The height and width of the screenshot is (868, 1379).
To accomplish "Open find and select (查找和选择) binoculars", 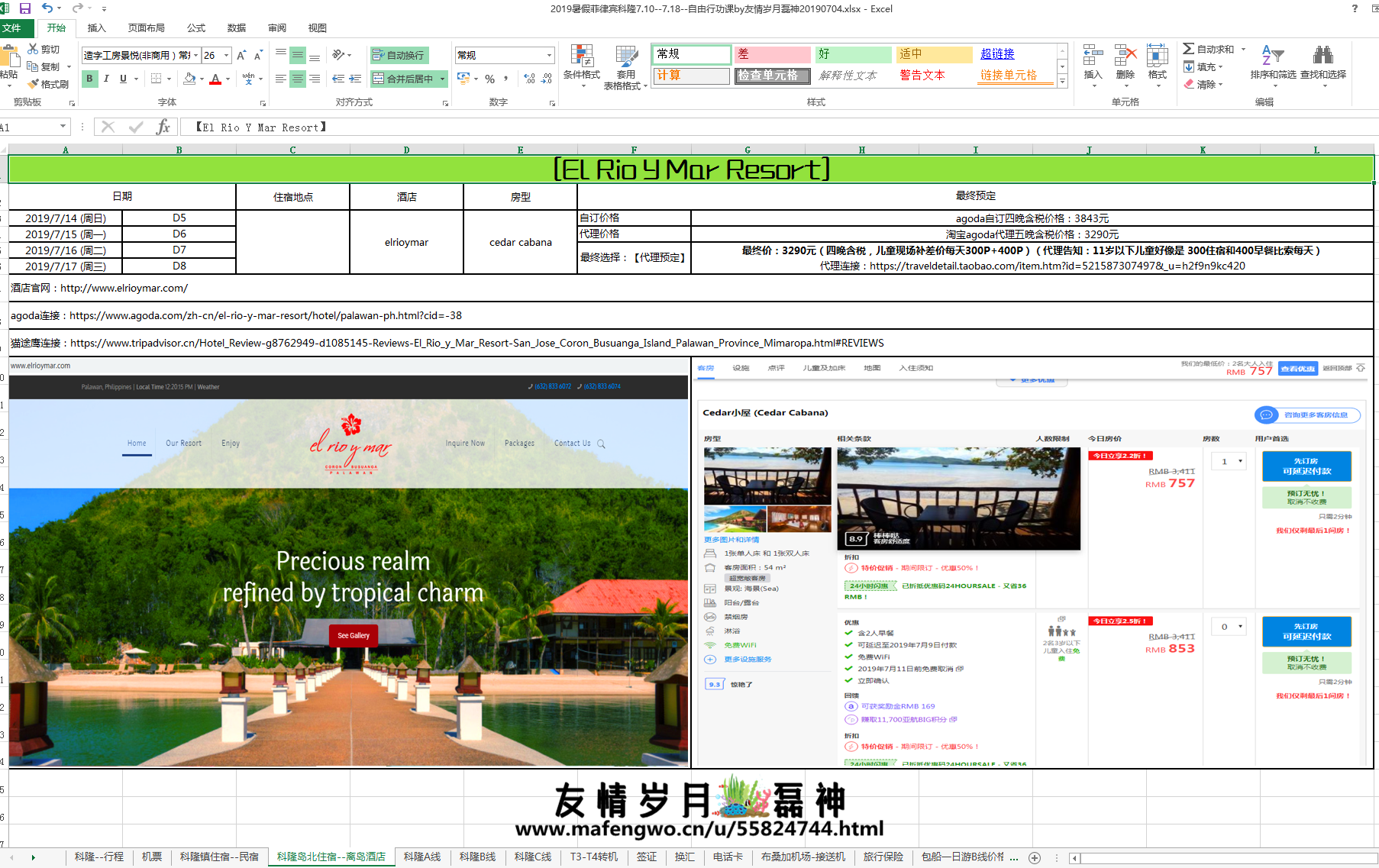I will point(1323,66).
